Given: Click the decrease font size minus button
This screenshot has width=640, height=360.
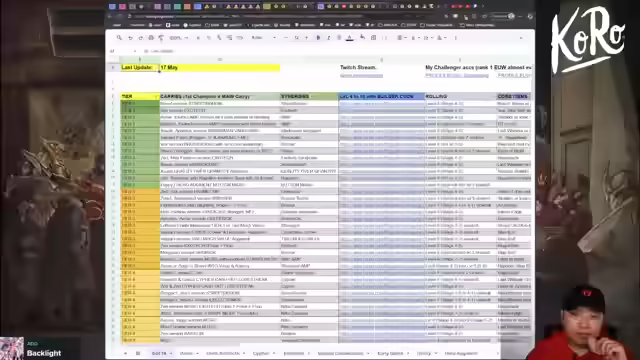Looking at the screenshot, I should coord(286,38).
